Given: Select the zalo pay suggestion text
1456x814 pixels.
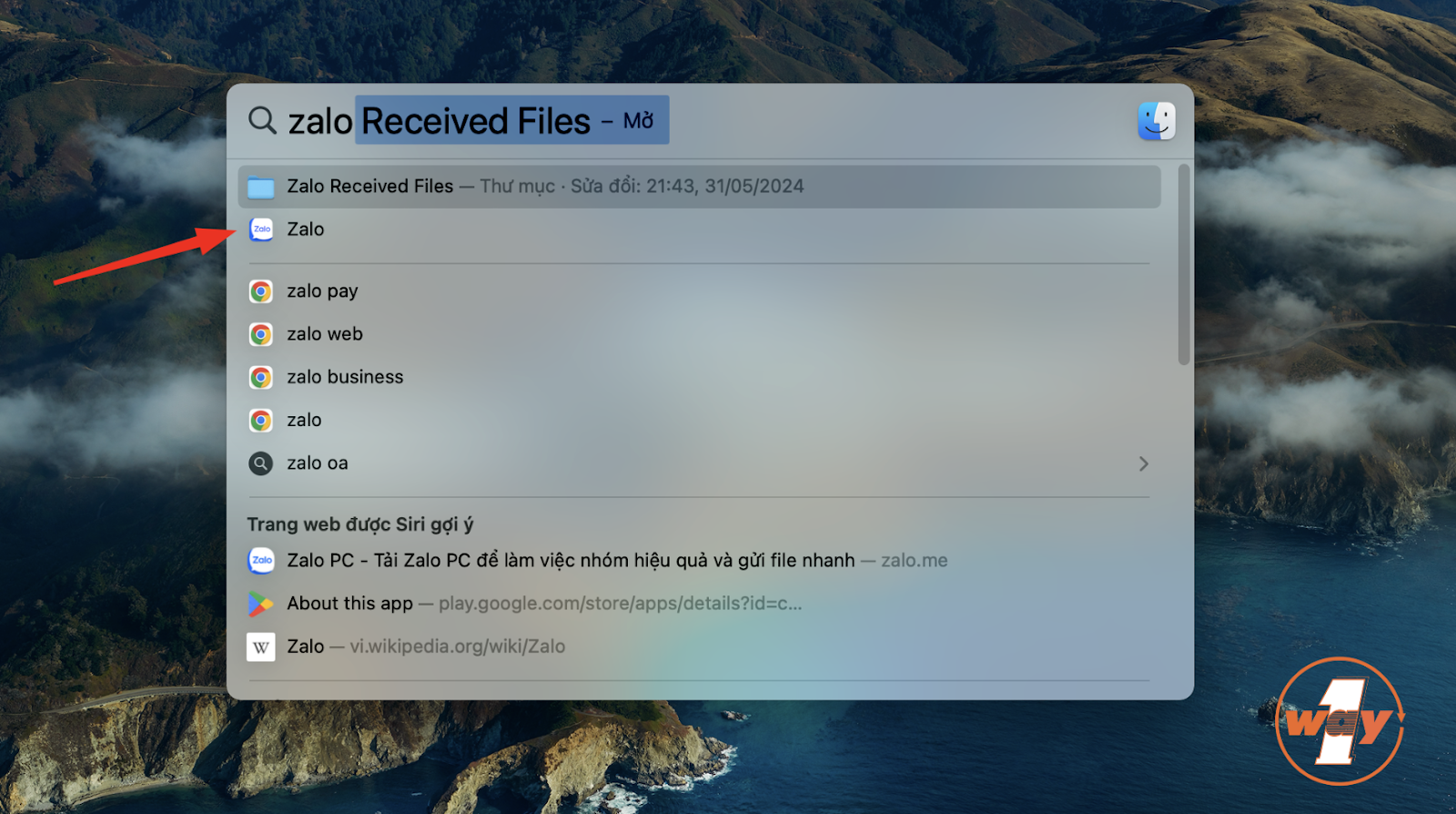Looking at the screenshot, I should [x=322, y=291].
